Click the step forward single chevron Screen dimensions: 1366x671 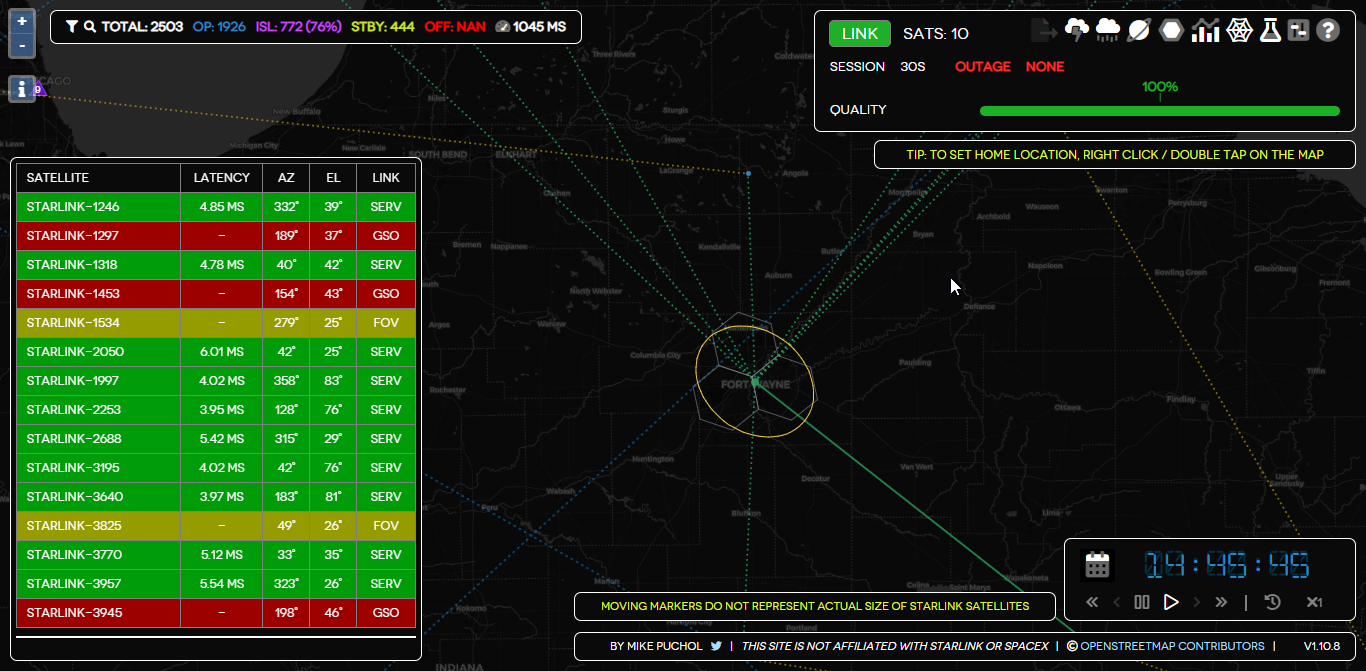(x=1197, y=602)
